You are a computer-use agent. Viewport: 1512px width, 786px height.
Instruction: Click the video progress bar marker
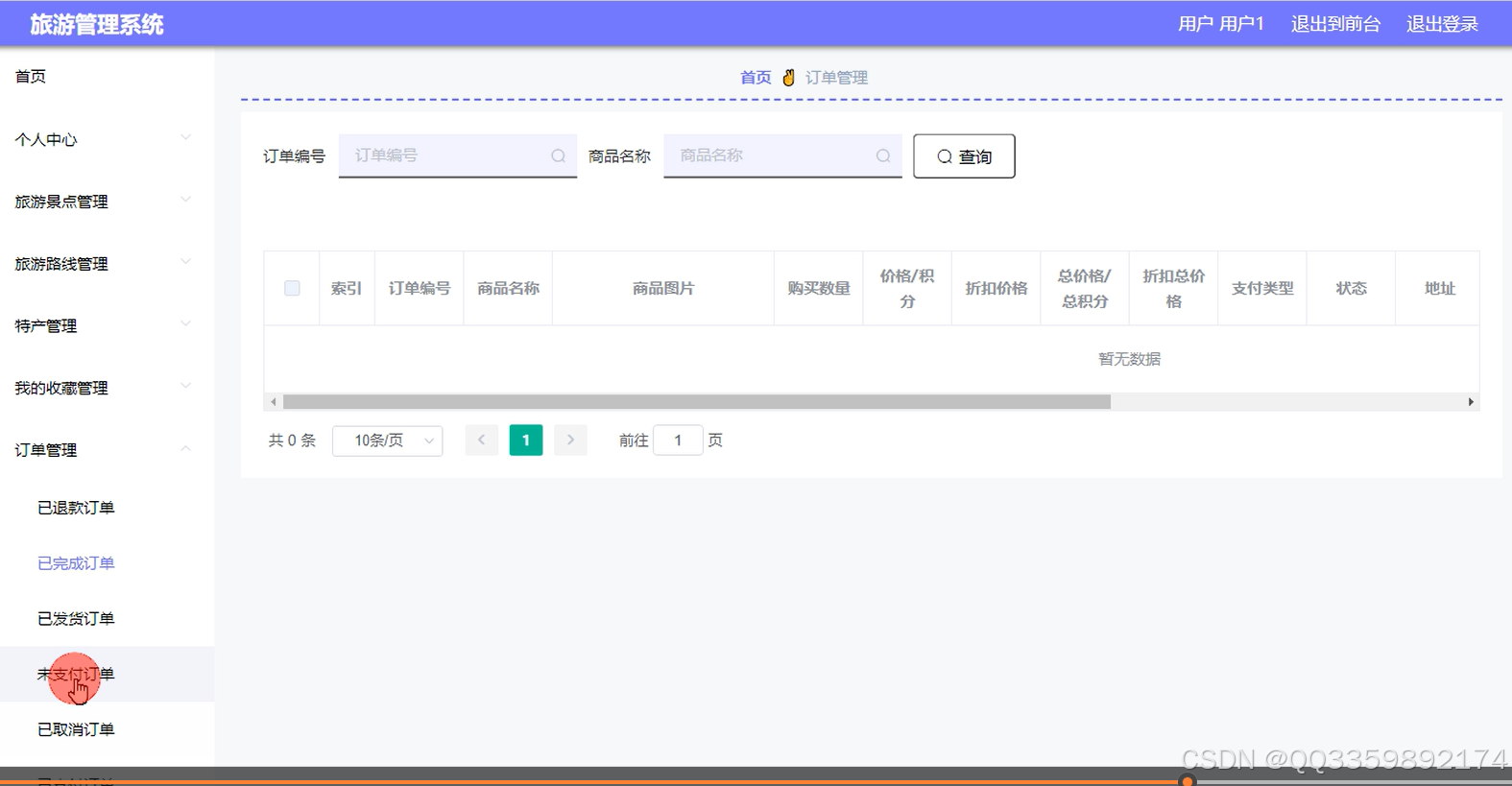tap(1188, 781)
